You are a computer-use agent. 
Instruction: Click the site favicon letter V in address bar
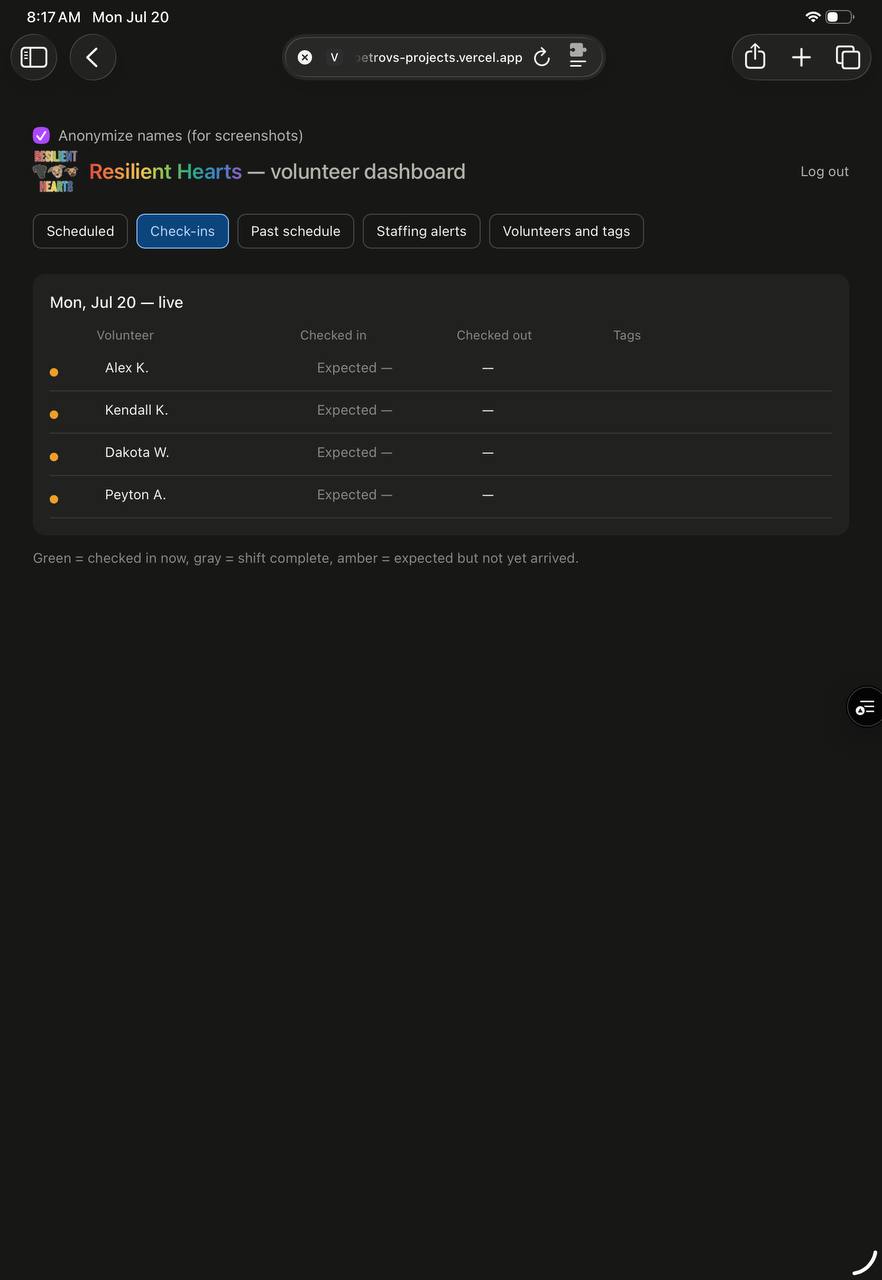click(334, 57)
